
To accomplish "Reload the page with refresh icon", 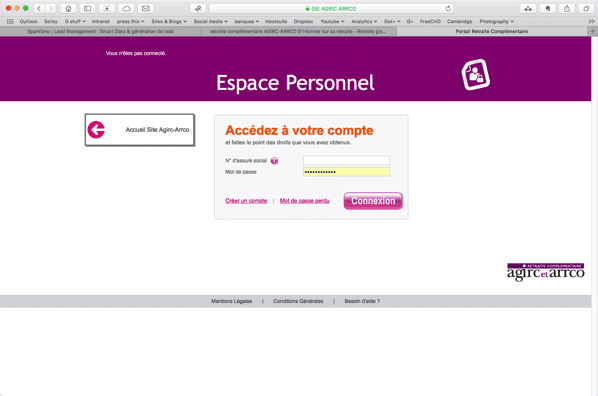I will click(x=448, y=8).
